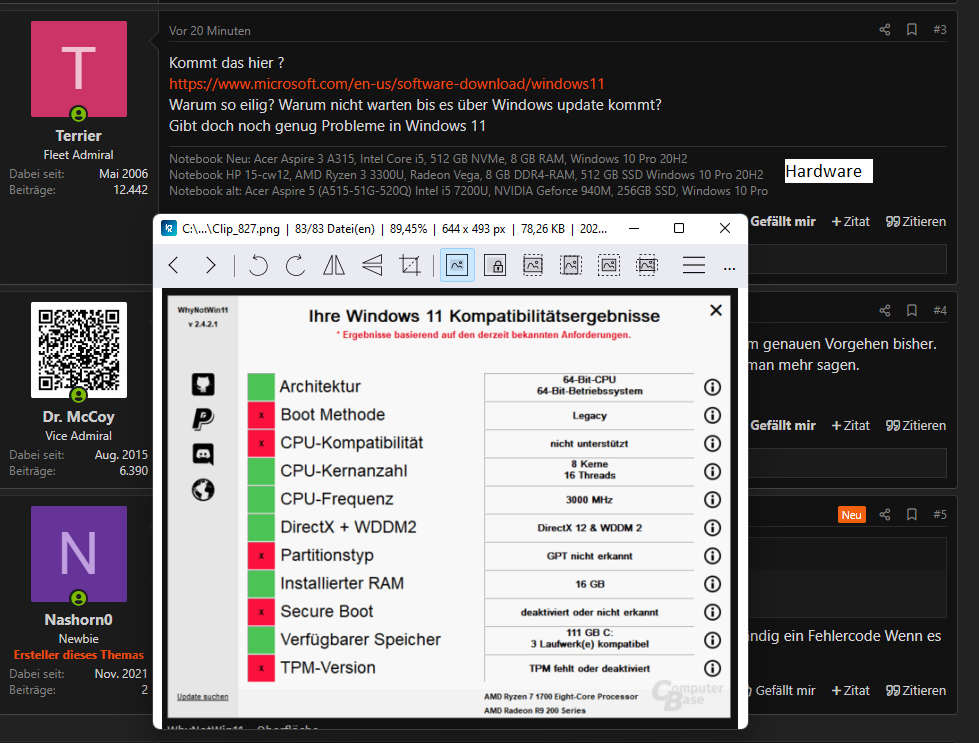Open the viewer hamburger menu
The width and height of the screenshot is (979, 743).
coord(694,265)
